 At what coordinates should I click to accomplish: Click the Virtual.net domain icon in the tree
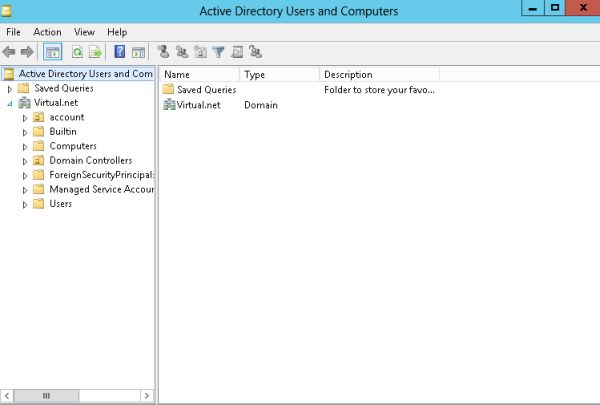click(24, 103)
